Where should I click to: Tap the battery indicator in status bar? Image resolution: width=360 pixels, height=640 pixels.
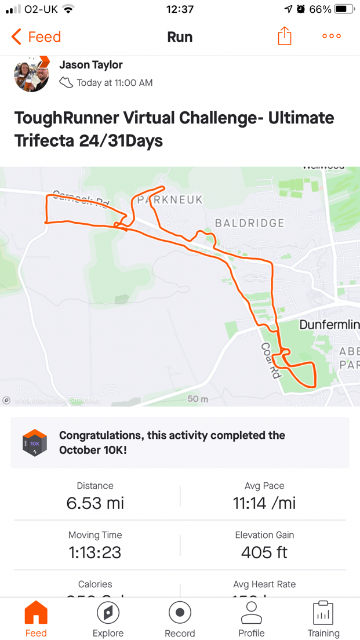click(x=344, y=9)
